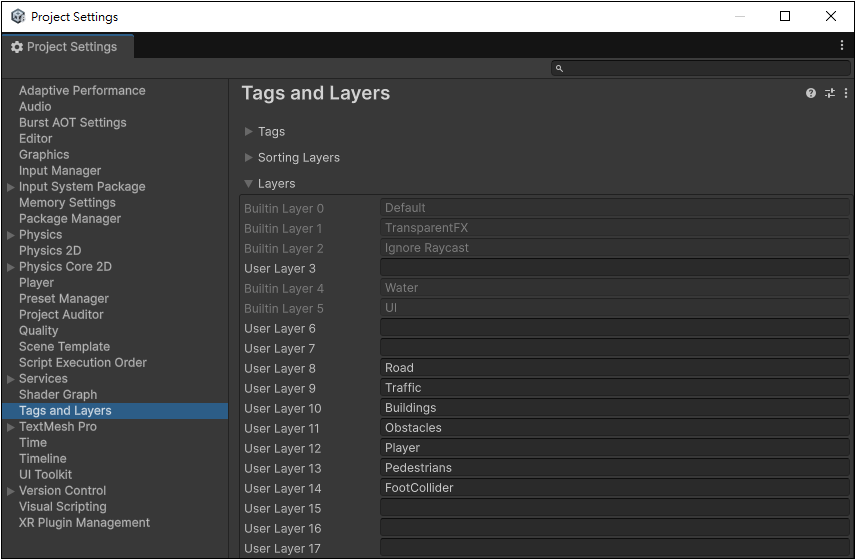Collapse the Layers section
Screen dimensions: 856x560
(248, 184)
